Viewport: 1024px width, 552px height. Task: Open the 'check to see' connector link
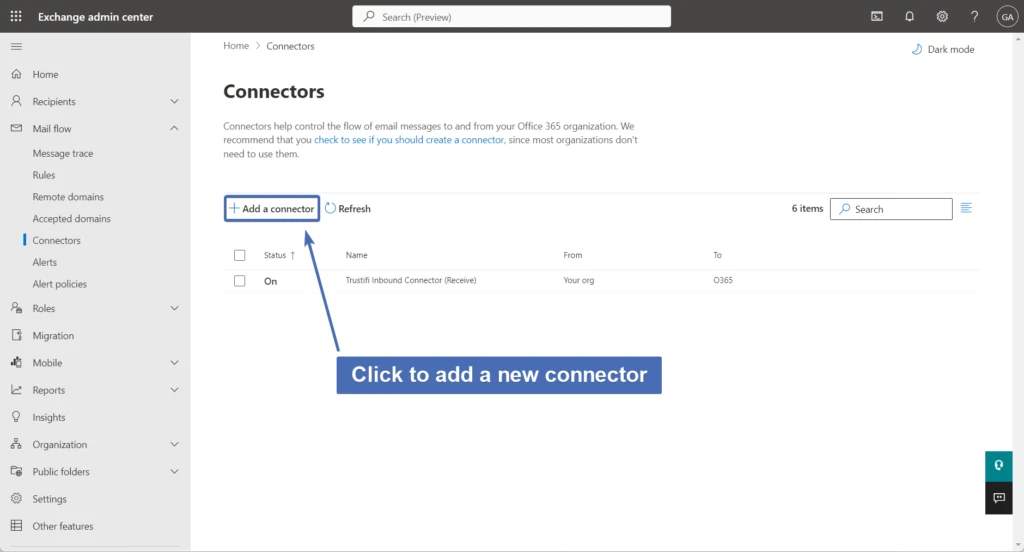[409, 140]
